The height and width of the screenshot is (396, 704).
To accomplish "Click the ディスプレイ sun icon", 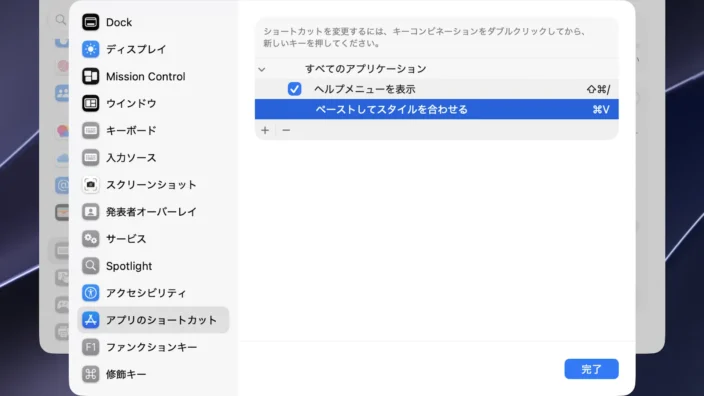I will pyautogui.click(x=90, y=49).
